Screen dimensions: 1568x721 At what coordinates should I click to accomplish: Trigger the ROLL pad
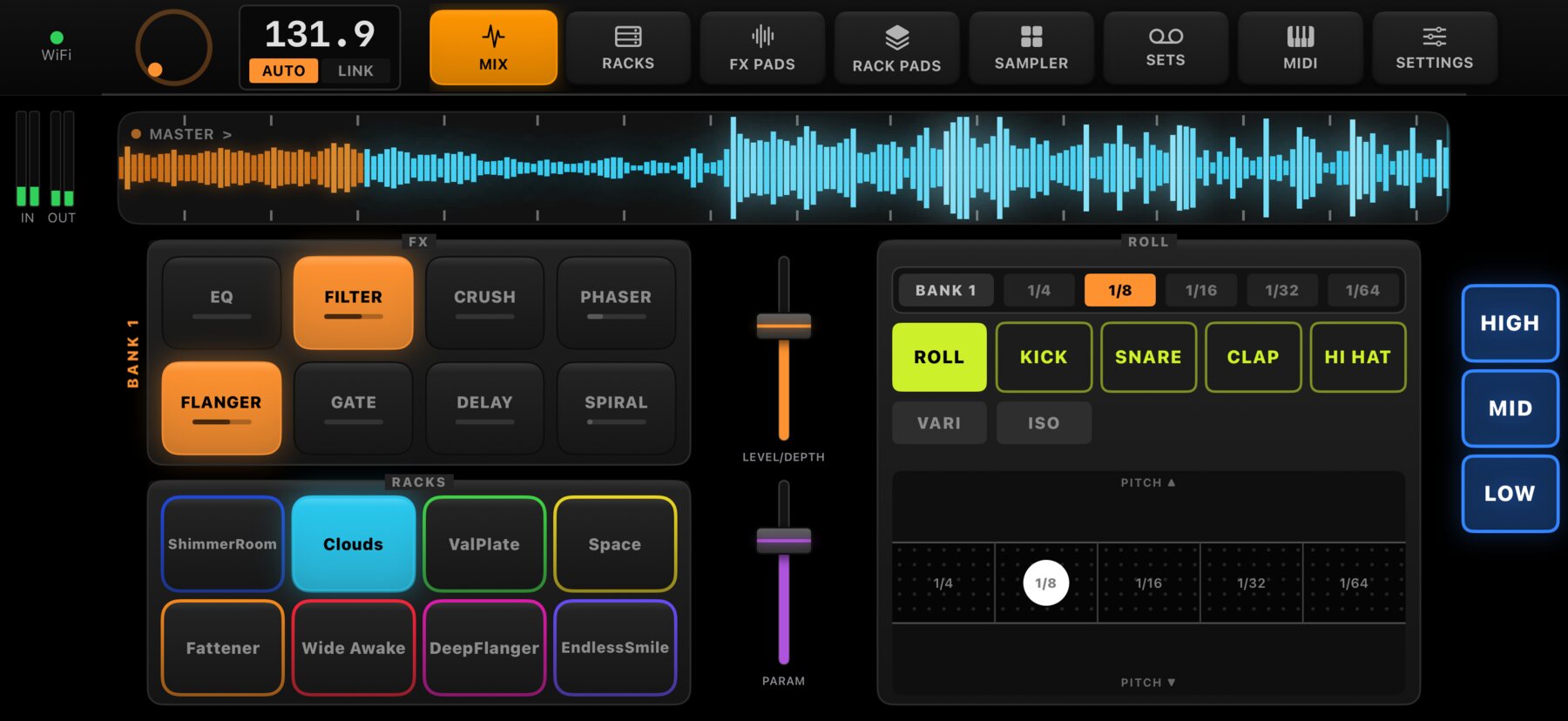pos(939,357)
